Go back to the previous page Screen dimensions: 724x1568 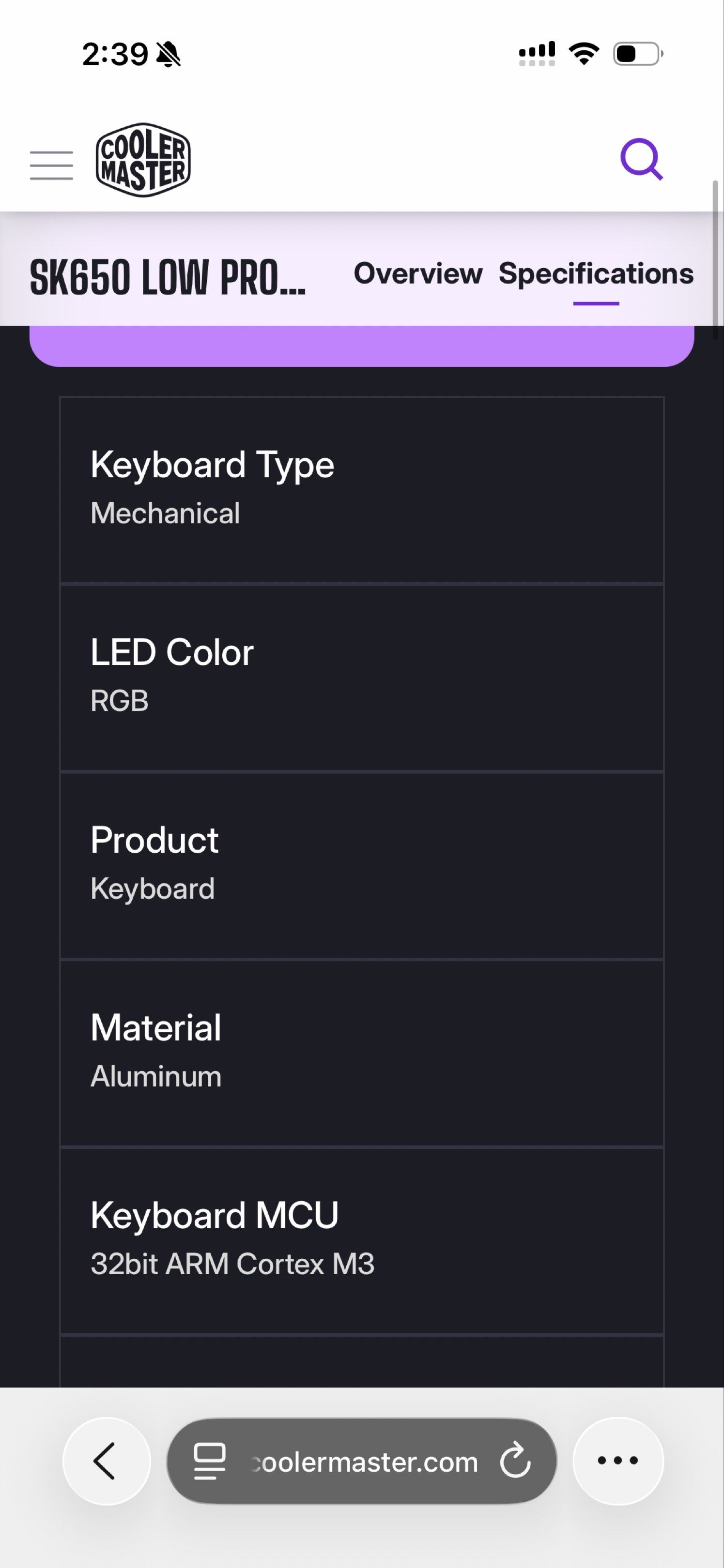[x=106, y=1462]
